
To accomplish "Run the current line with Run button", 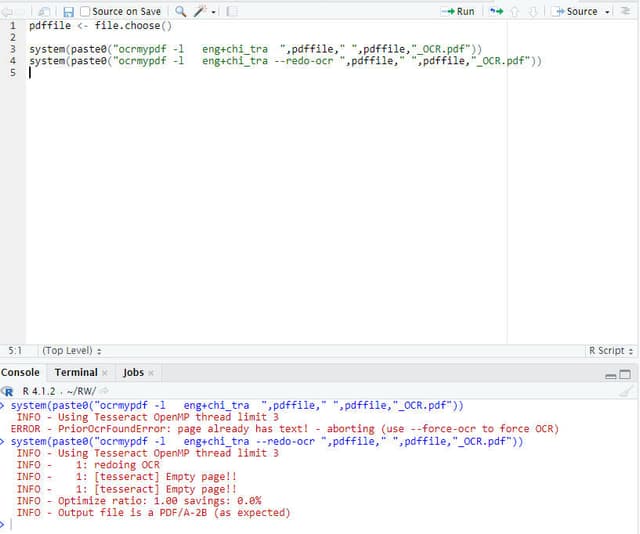I will tap(458, 11).
